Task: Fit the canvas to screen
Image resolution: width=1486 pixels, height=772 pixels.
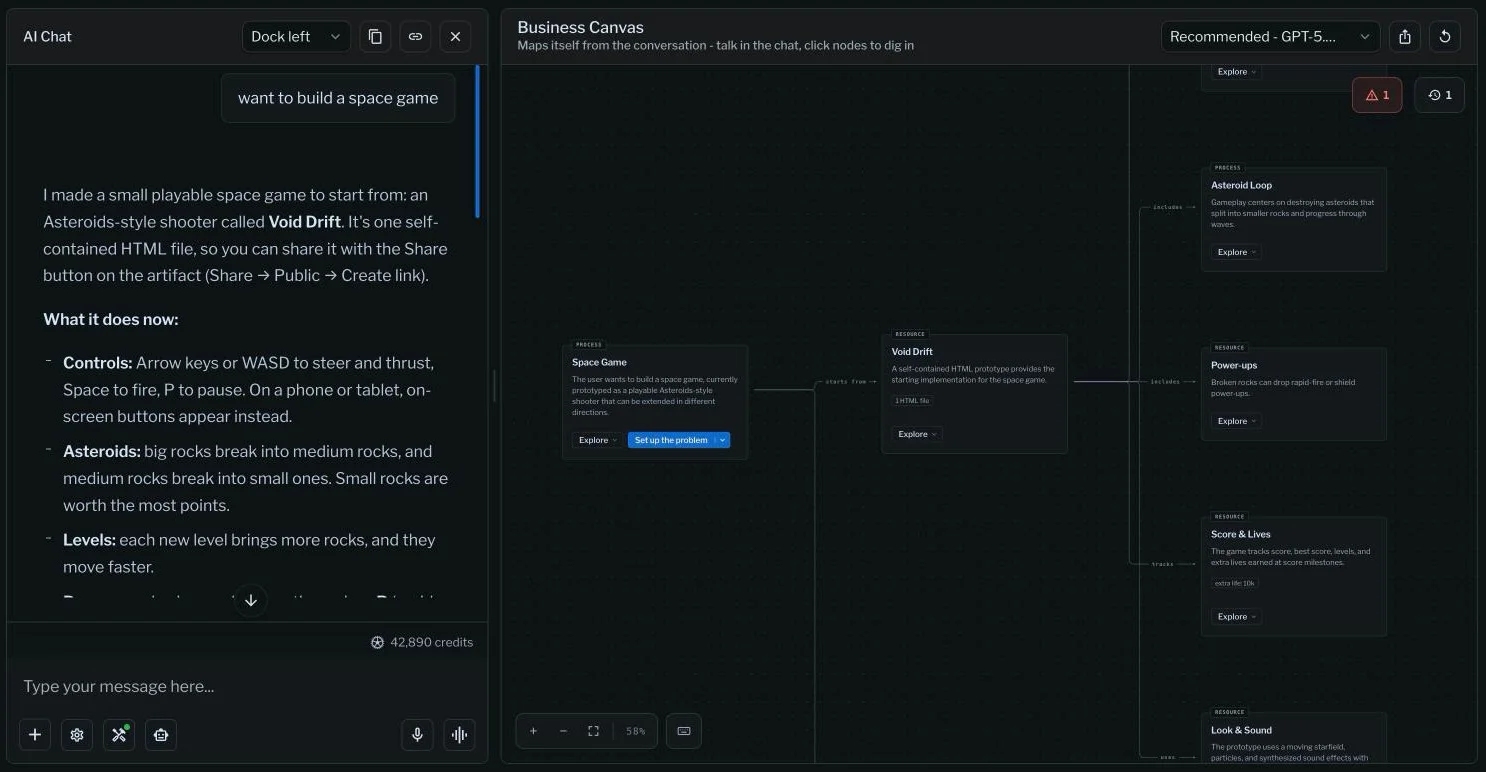Action: pos(593,731)
